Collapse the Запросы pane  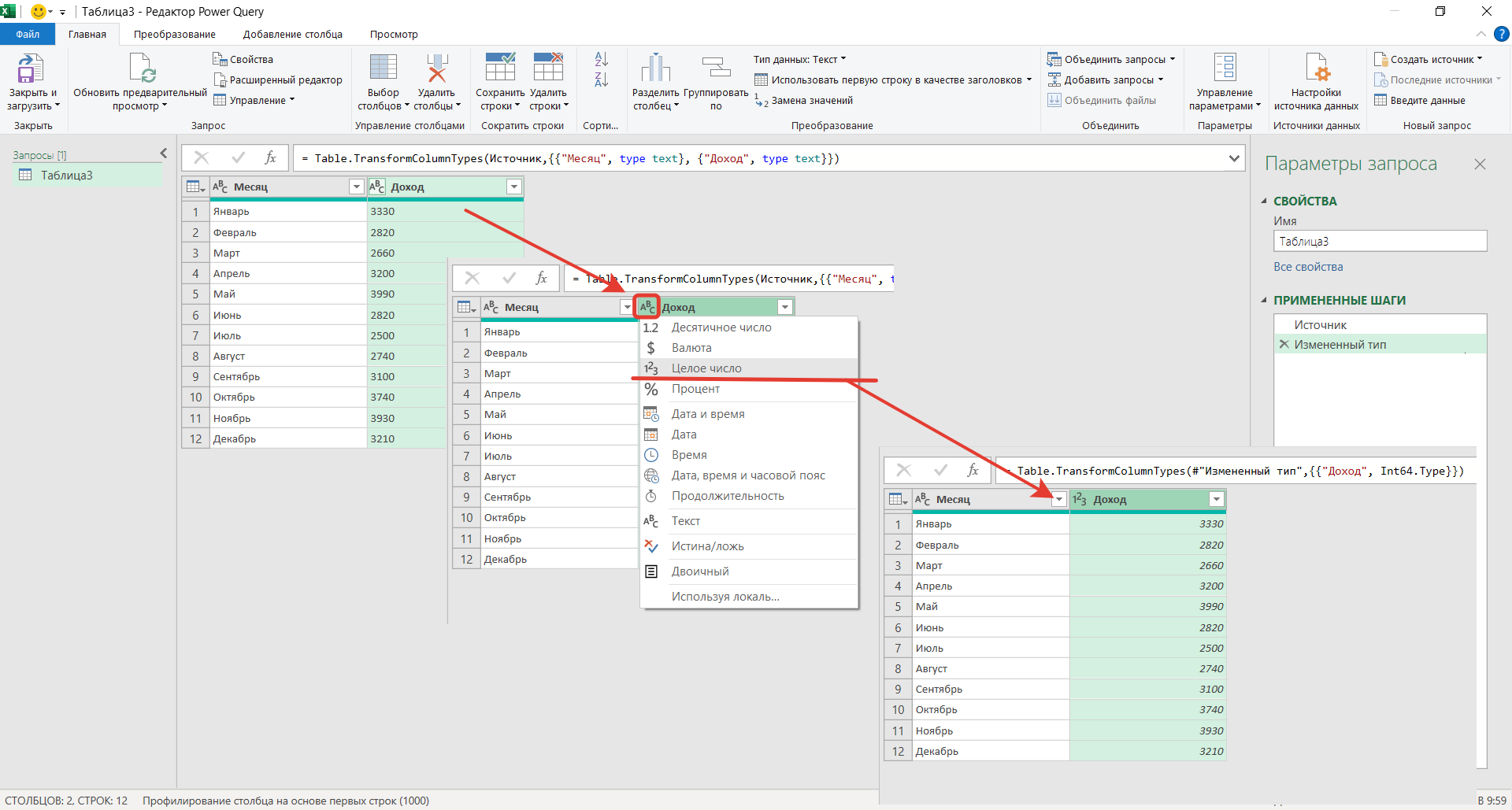click(164, 153)
